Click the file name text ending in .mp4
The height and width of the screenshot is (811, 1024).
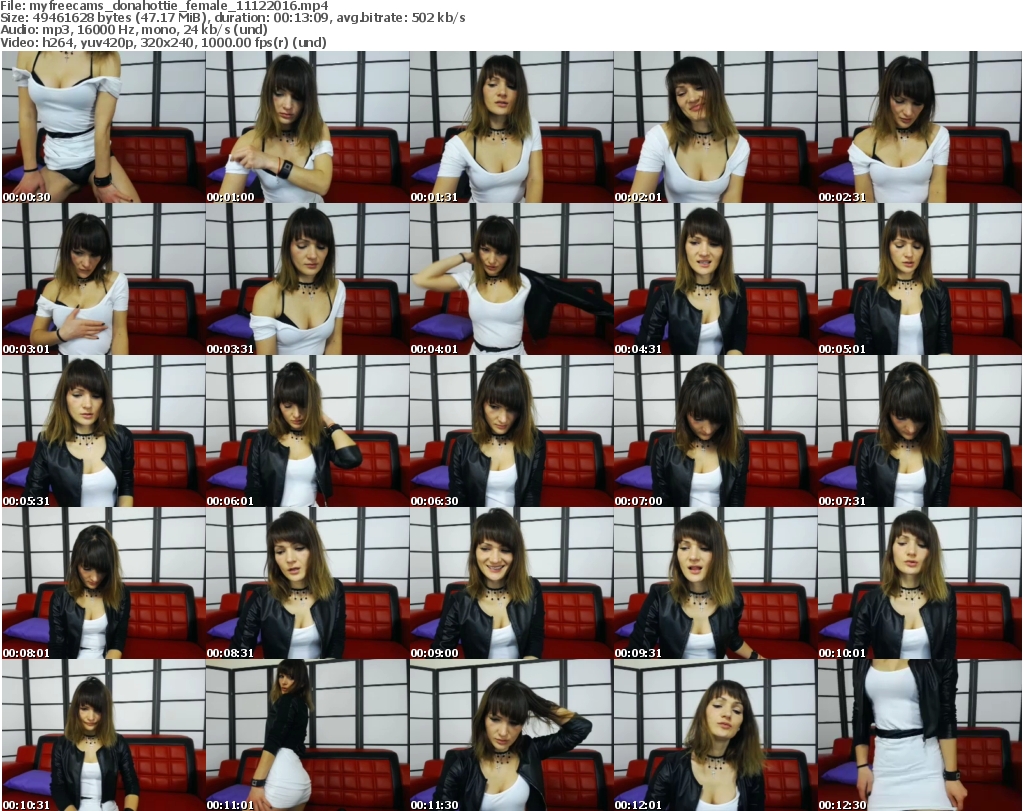tap(178, 6)
